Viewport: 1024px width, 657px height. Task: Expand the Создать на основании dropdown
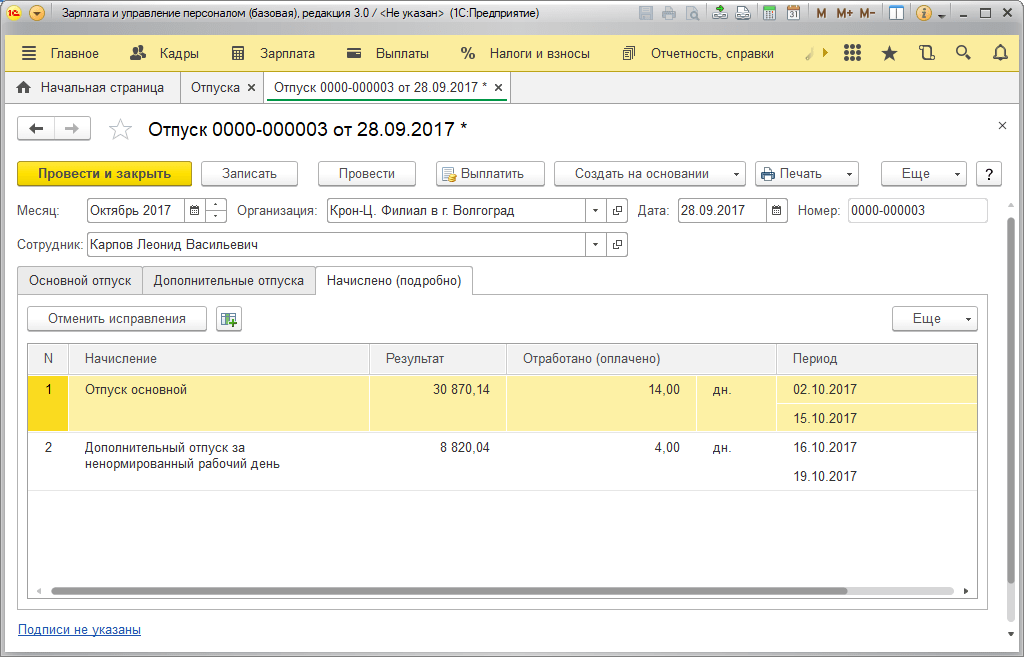point(650,174)
